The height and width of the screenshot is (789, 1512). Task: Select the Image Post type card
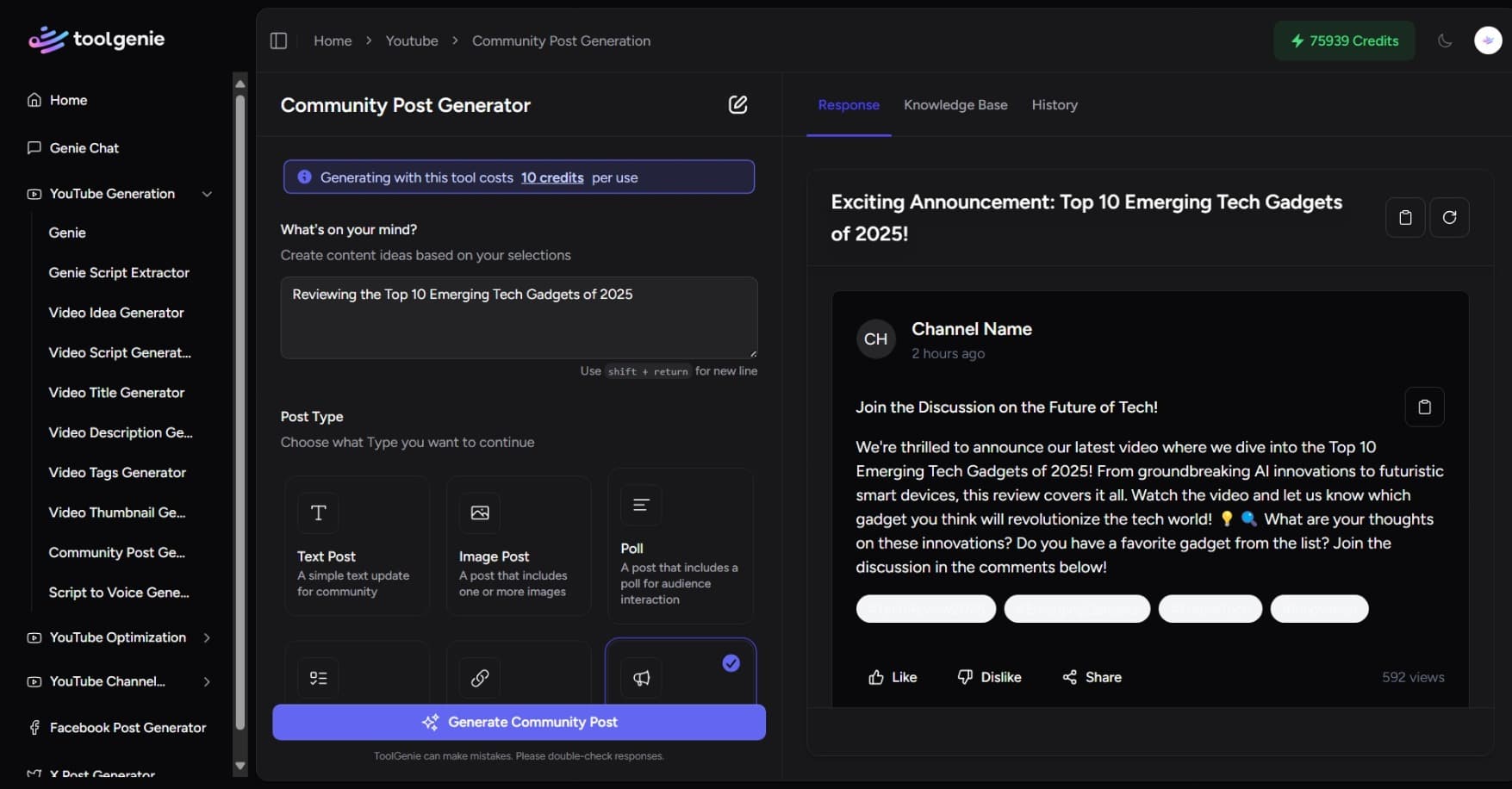coord(519,545)
